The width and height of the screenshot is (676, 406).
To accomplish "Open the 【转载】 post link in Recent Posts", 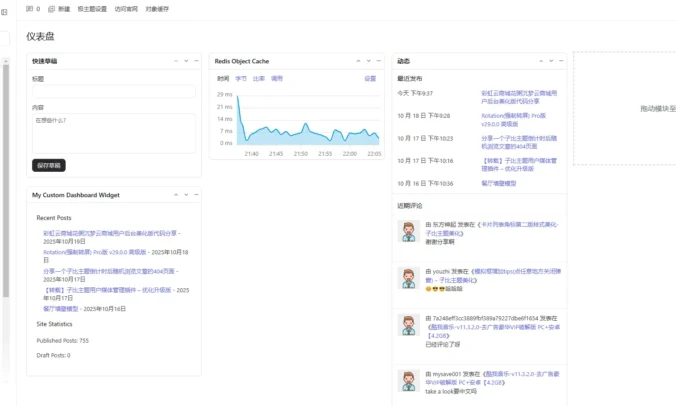I will [x=107, y=290].
